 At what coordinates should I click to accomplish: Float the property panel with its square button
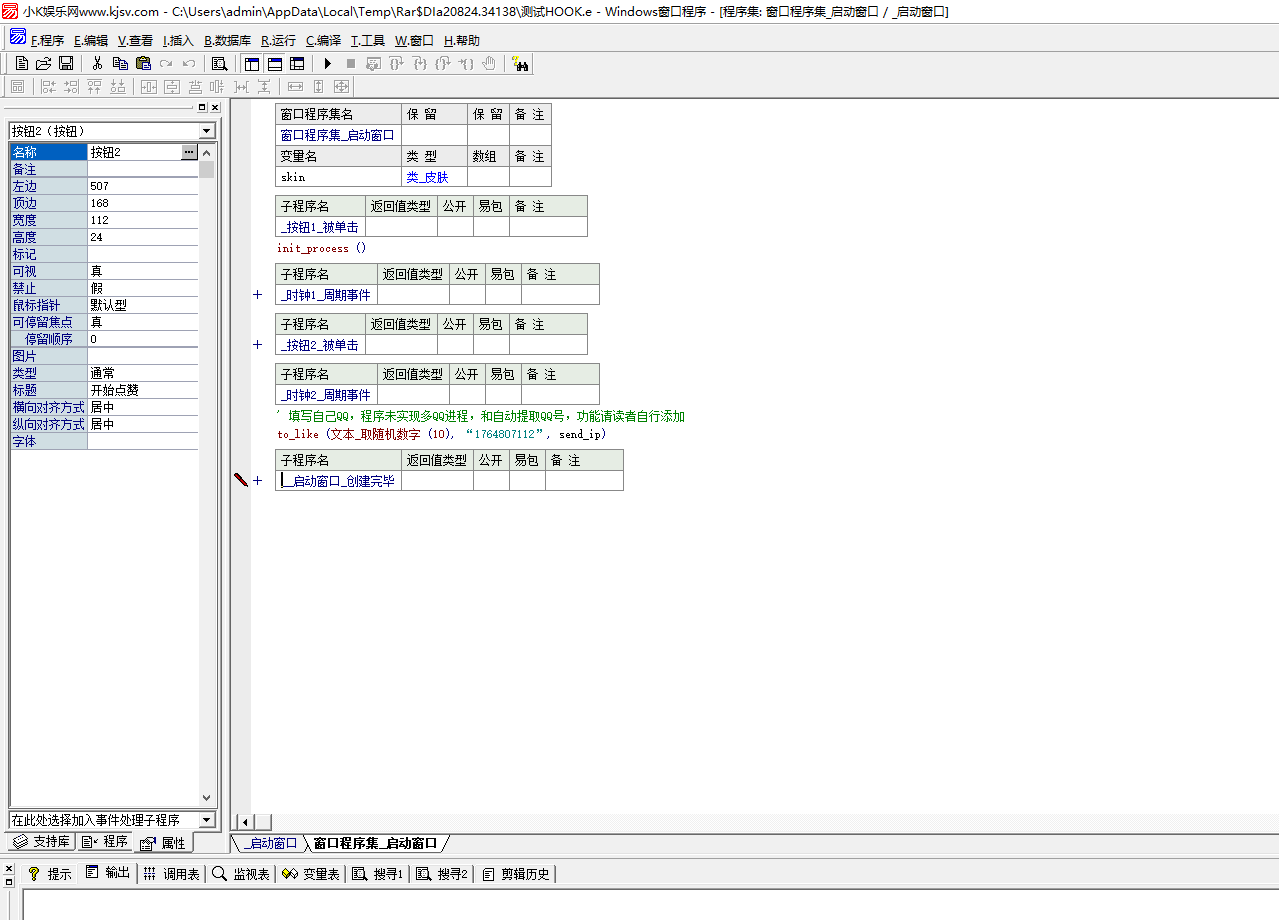202,107
